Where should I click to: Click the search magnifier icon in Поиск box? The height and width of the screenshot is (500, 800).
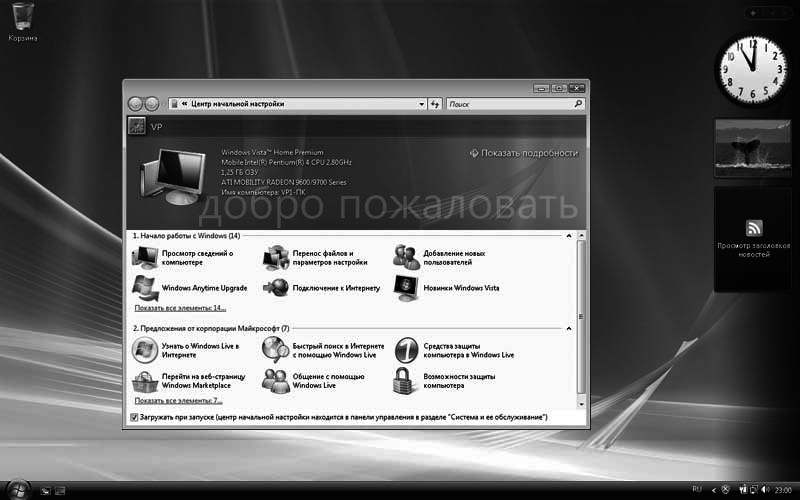578,104
